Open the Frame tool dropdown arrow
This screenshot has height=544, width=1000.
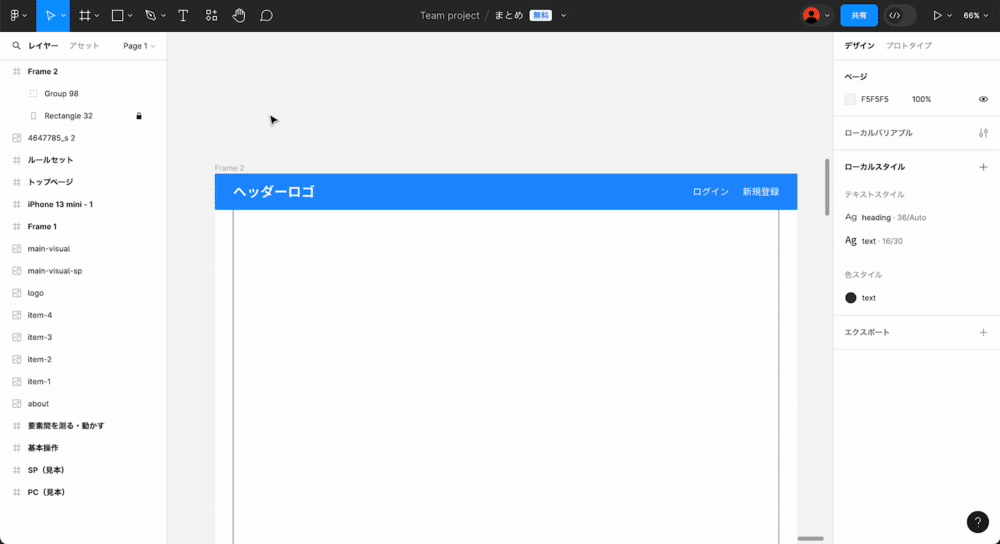tap(97, 16)
